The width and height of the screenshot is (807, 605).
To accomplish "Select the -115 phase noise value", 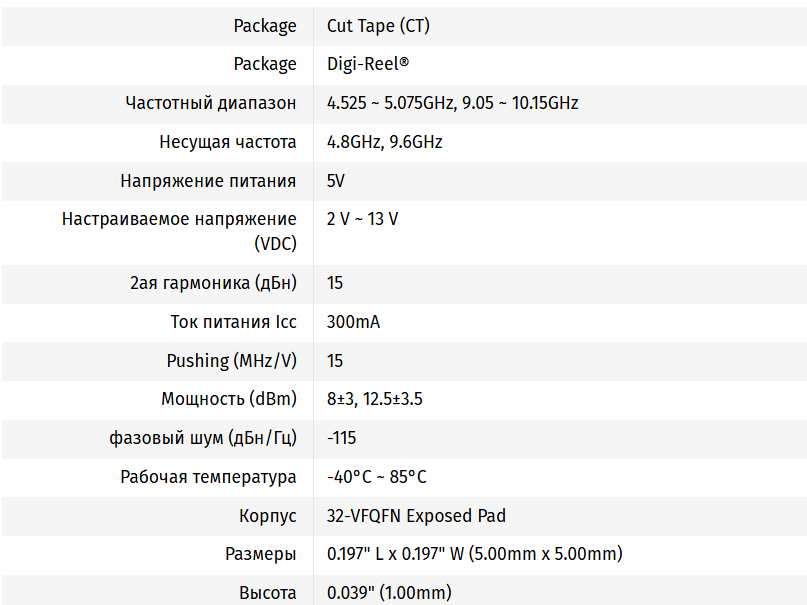I will pyautogui.click(x=341, y=438).
